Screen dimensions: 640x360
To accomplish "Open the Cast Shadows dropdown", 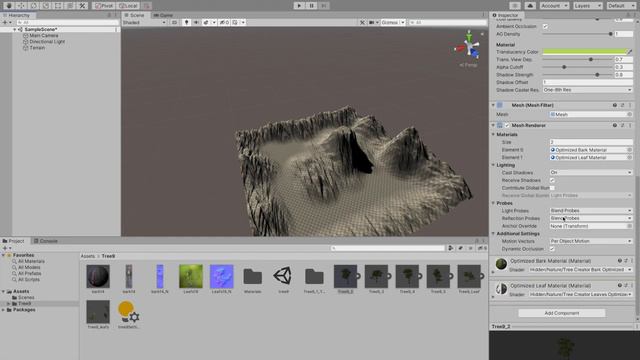I will [591, 172].
